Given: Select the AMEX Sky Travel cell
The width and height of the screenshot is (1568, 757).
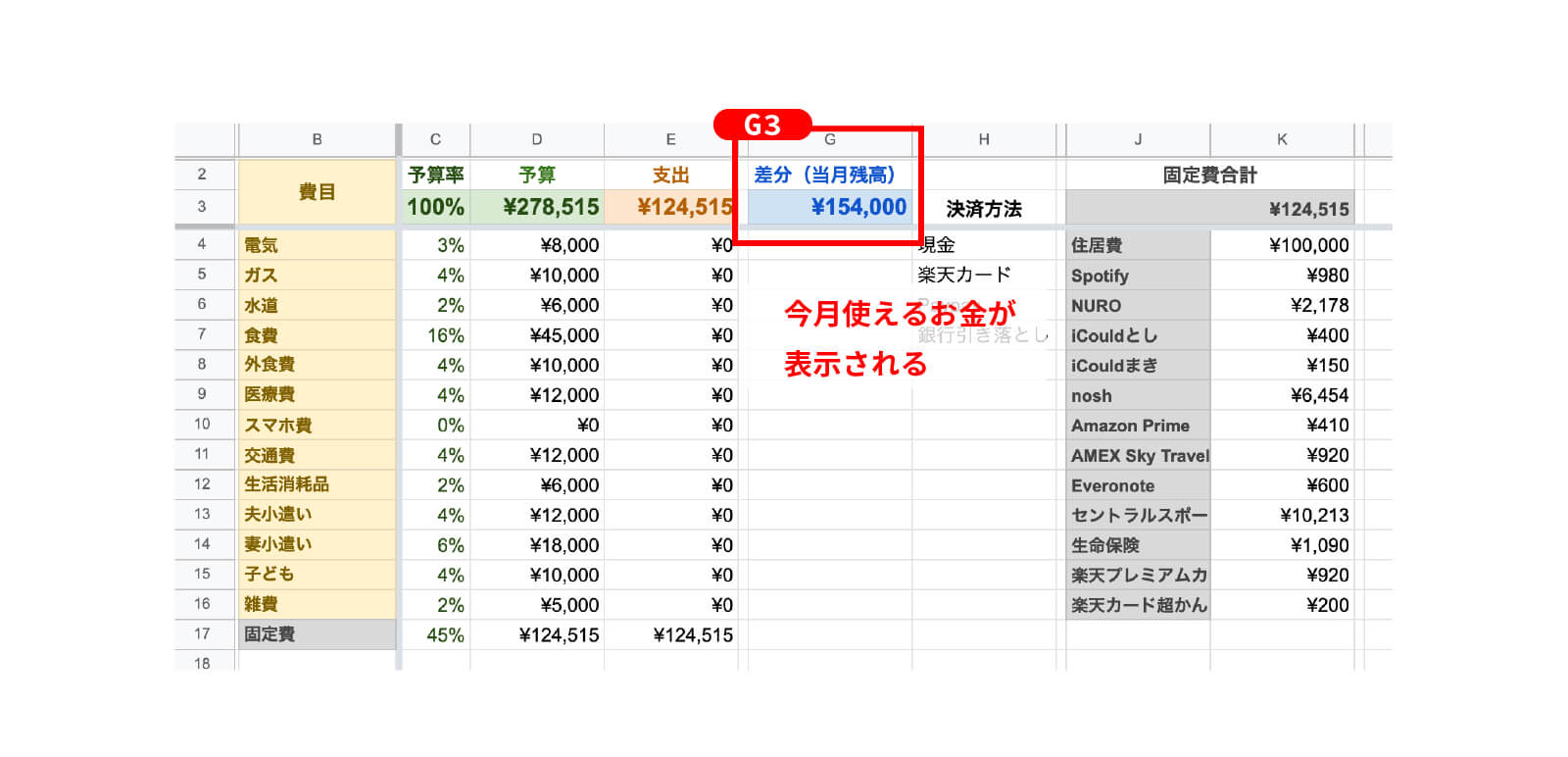Looking at the screenshot, I should click(x=1139, y=455).
